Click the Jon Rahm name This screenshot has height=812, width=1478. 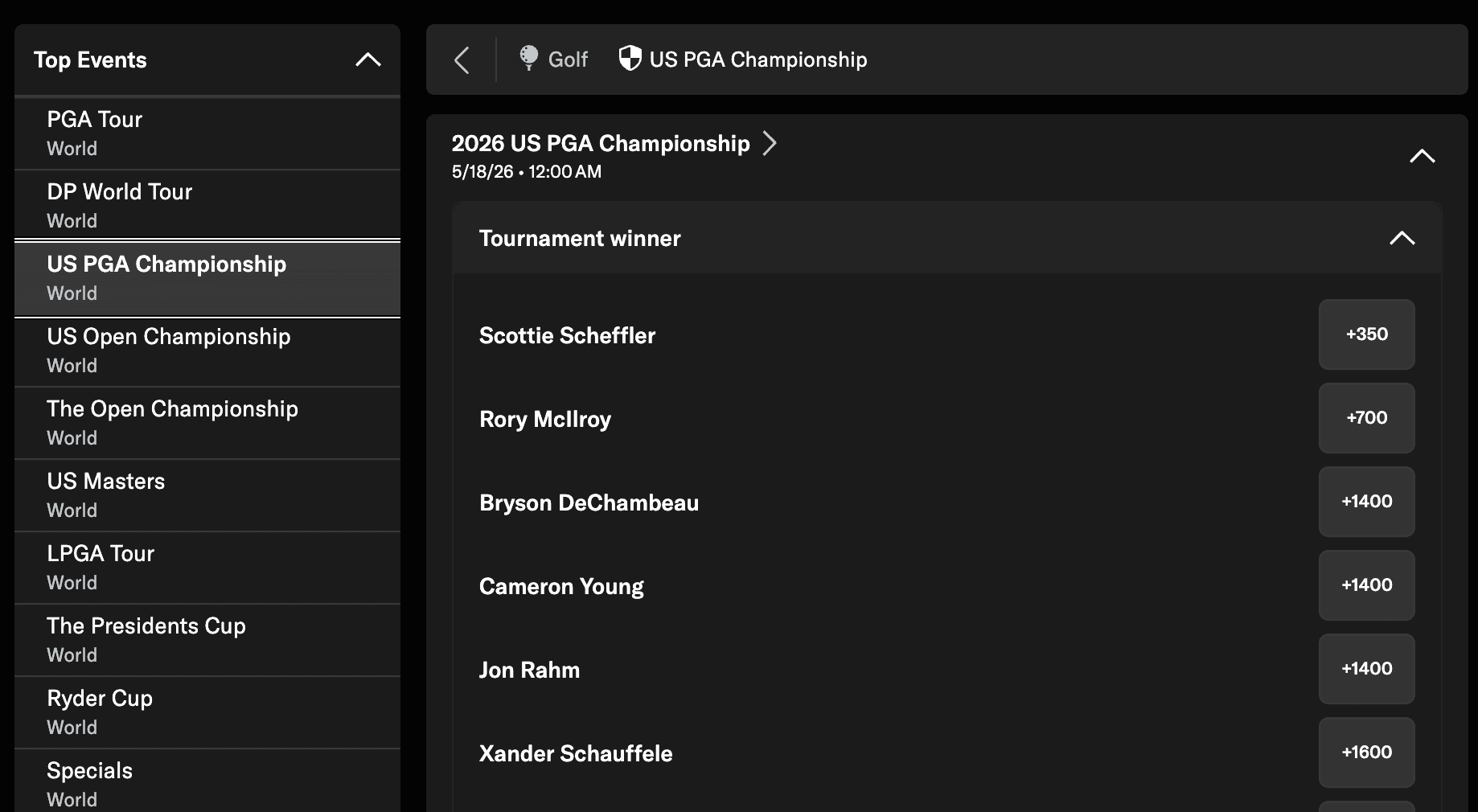click(x=529, y=670)
